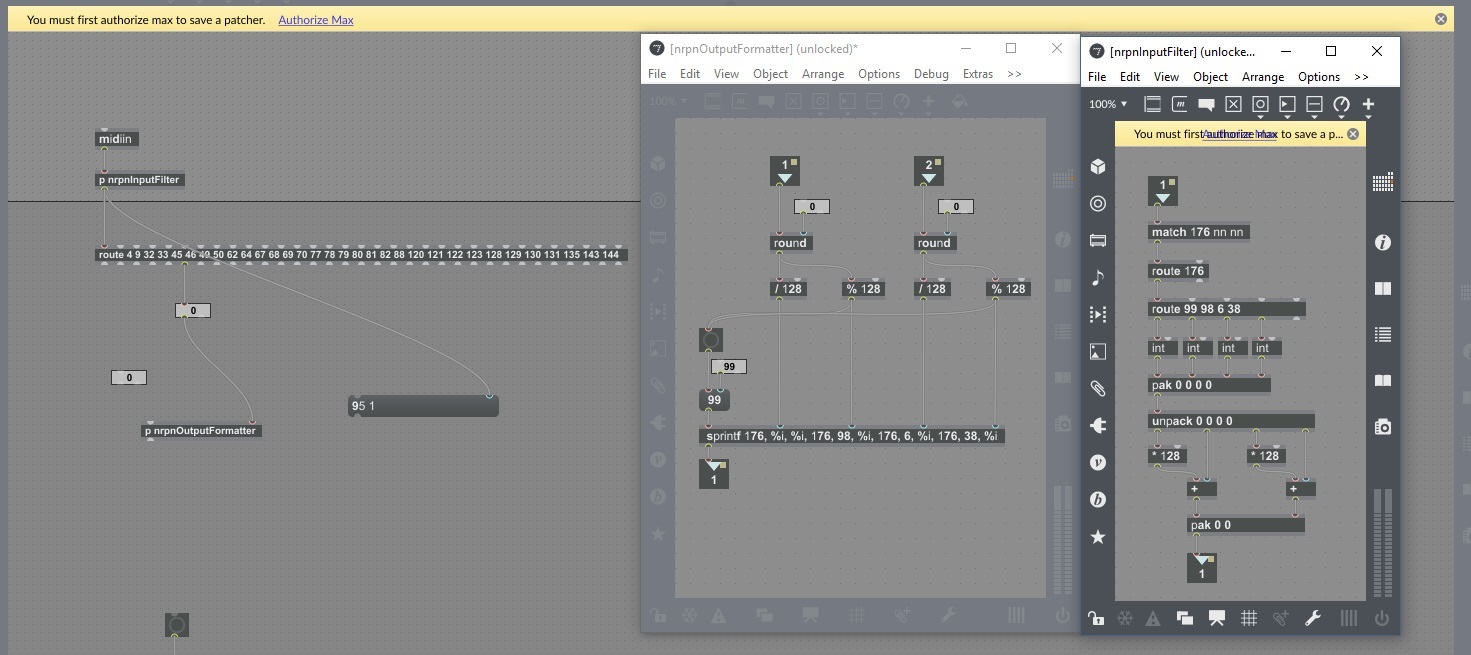The image size is (1471, 655).
Task: Dismiss the yellow banner in nrpnInputFilter
Action: (1353, 134)
